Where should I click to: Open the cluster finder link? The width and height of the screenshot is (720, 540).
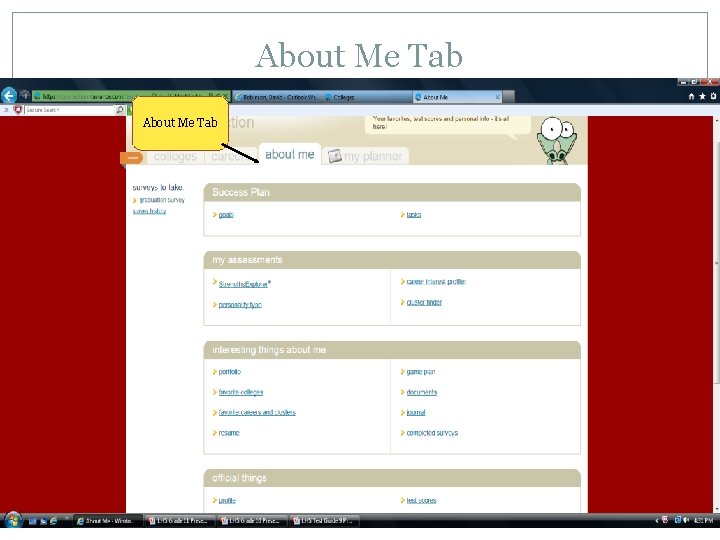(x=424, y=302)
